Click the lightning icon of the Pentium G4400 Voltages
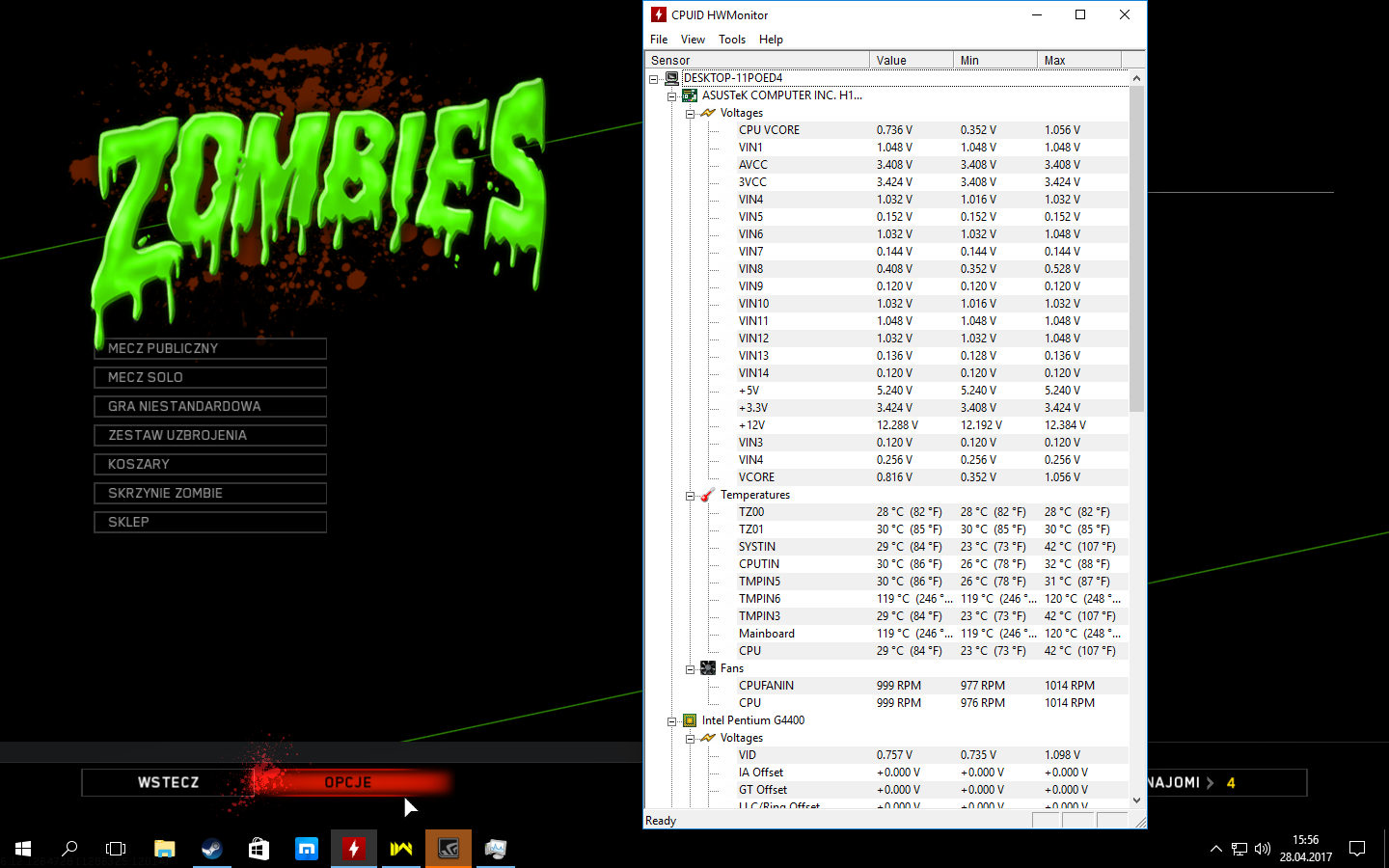 pyautogui.click(x=708, y=738)
